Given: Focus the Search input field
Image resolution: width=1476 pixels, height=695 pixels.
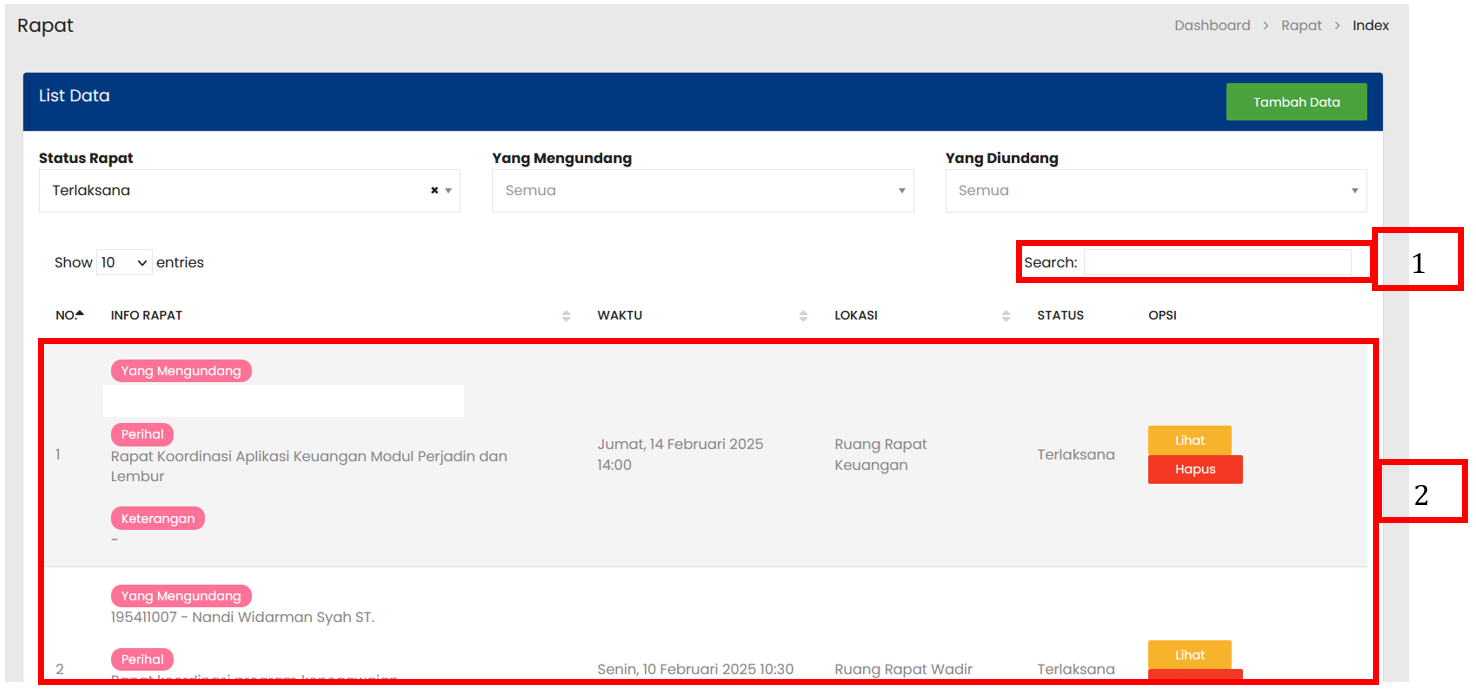Looking at the screenshot, I should 1217,263.
